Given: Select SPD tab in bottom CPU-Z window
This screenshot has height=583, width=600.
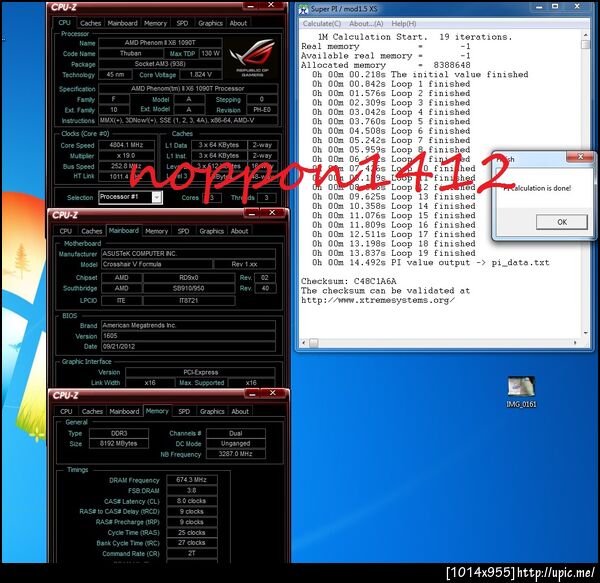Looking at the screenshot, I should [184, 411].
